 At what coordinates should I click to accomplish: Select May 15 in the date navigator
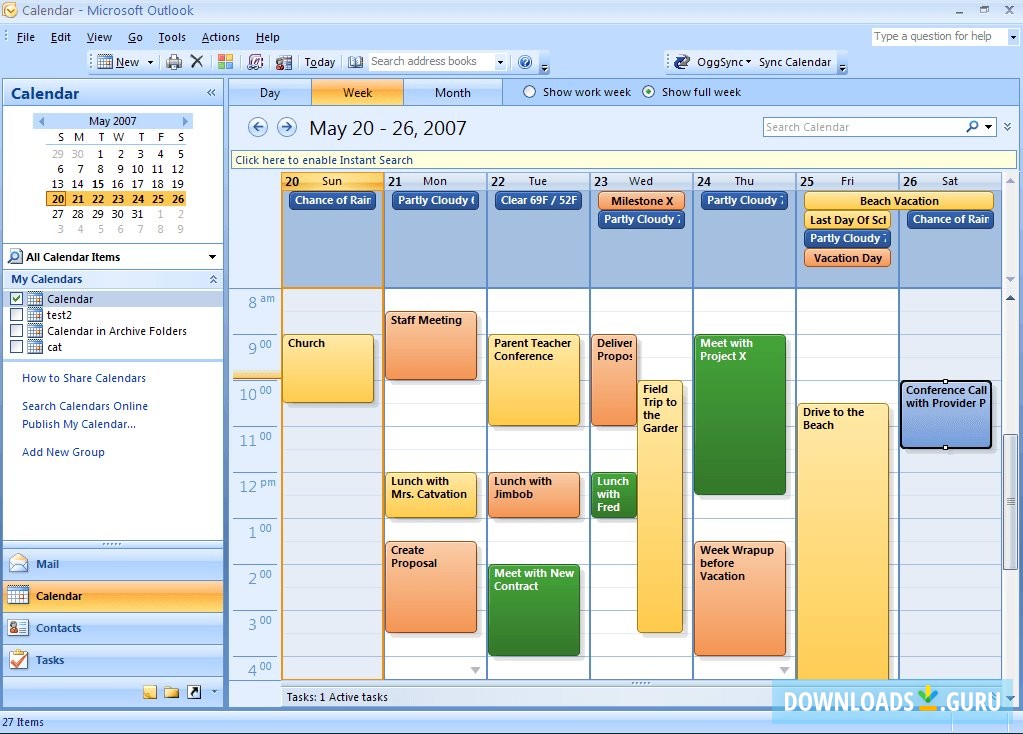click(x=98, y=184)
